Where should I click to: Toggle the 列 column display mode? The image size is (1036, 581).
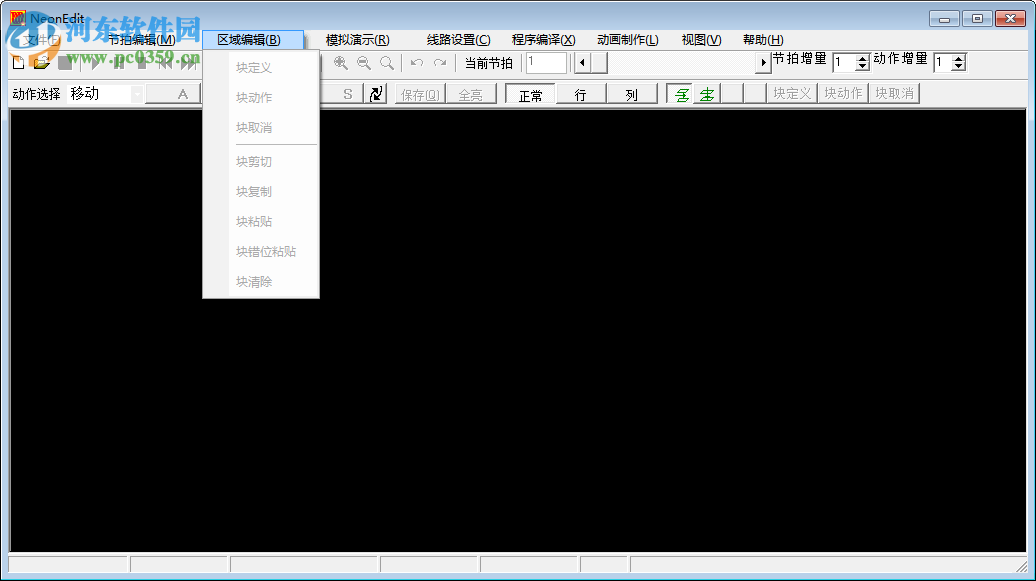tap(633, 93)
